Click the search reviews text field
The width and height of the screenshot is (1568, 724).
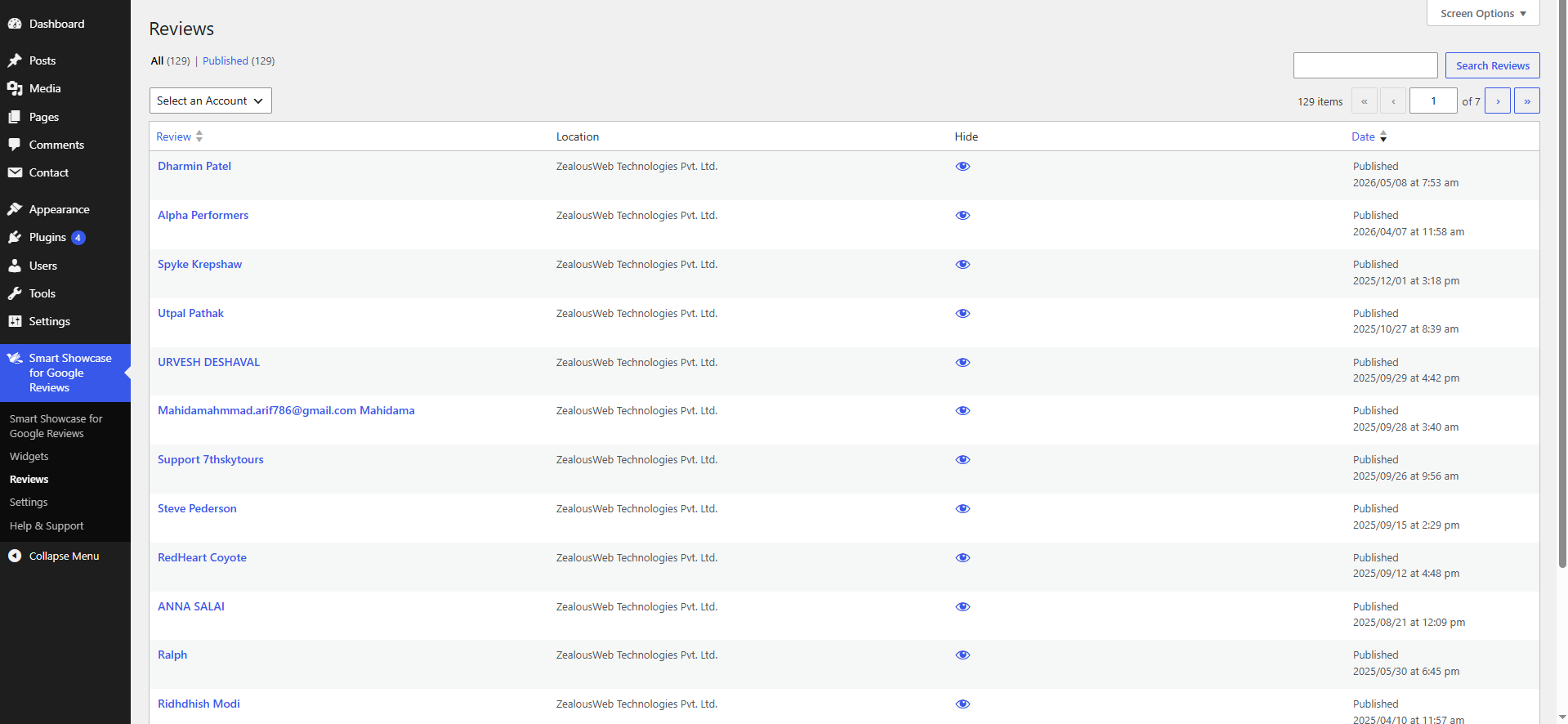(1365, 65)
